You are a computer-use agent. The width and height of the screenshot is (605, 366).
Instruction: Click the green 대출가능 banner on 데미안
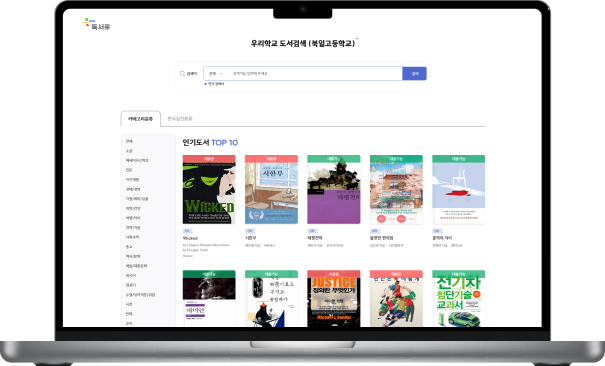click(209, 274)
